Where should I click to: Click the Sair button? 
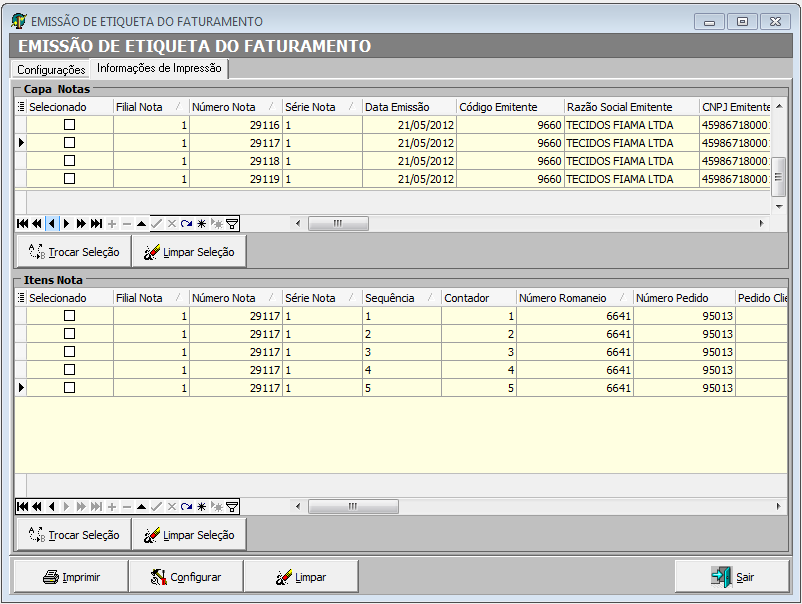pyautogui.click(x=732, y=577)
